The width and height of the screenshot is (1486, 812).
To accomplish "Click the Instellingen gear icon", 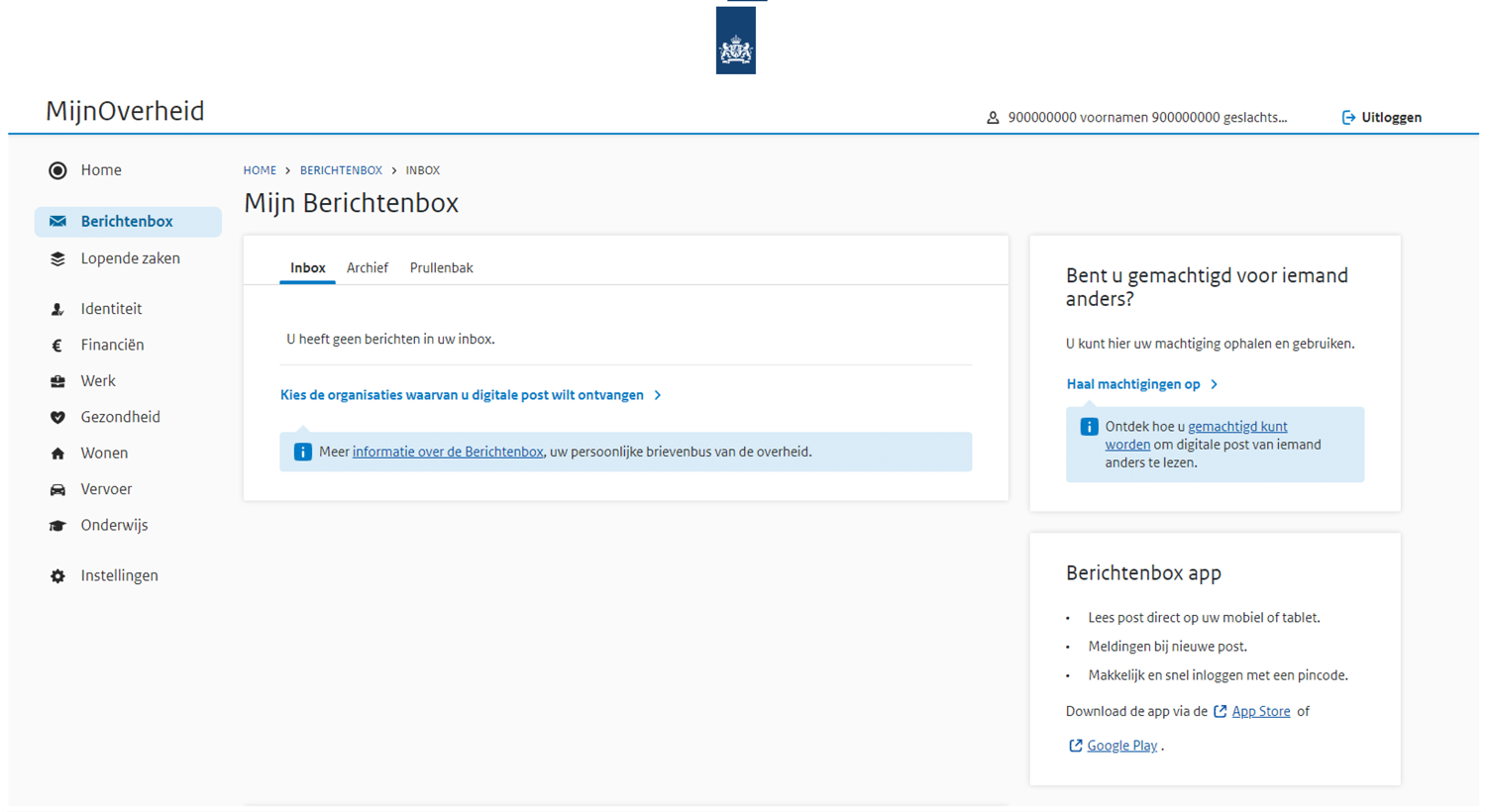I will [57, 576].
